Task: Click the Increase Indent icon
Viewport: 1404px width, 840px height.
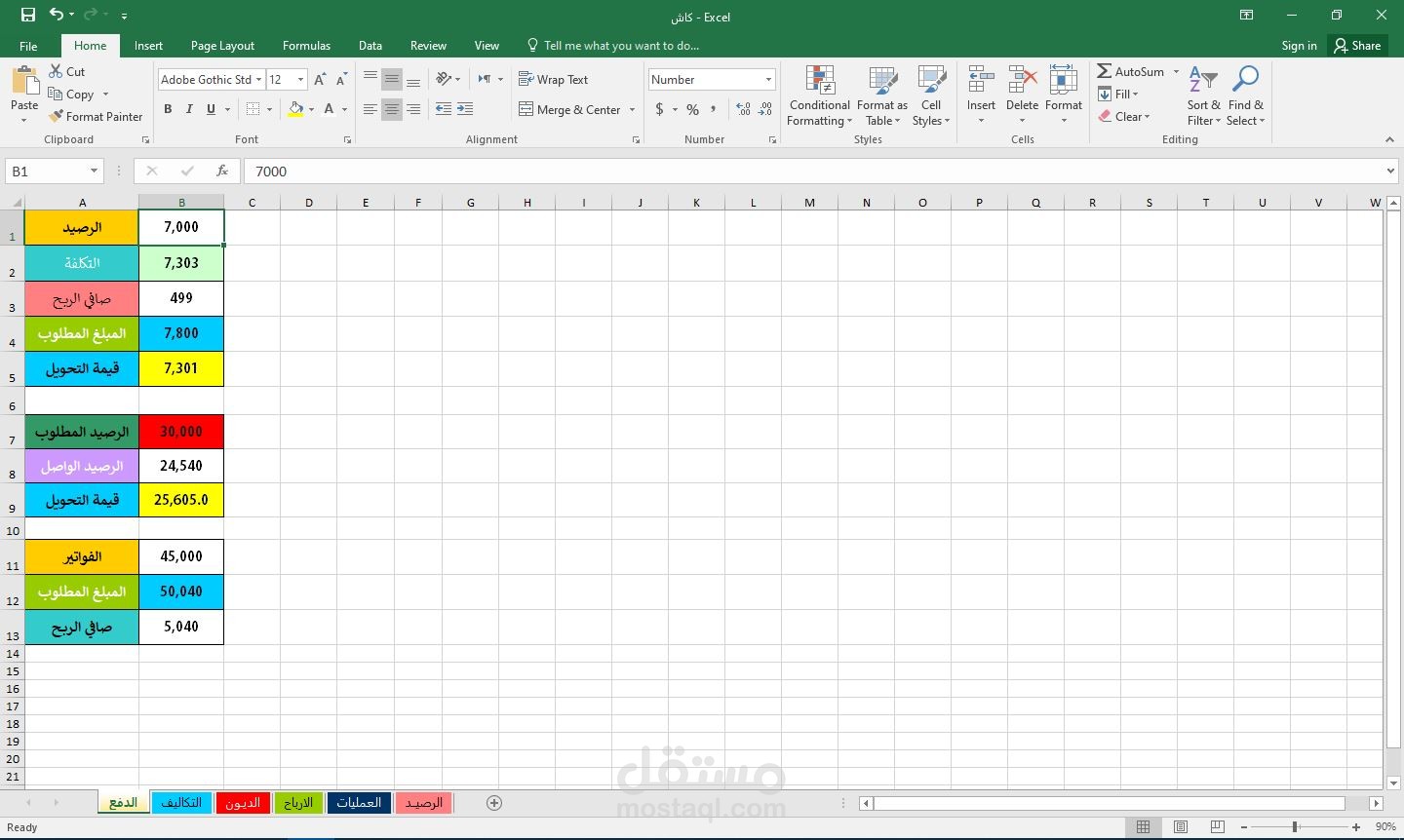Action: click(465, 109)
